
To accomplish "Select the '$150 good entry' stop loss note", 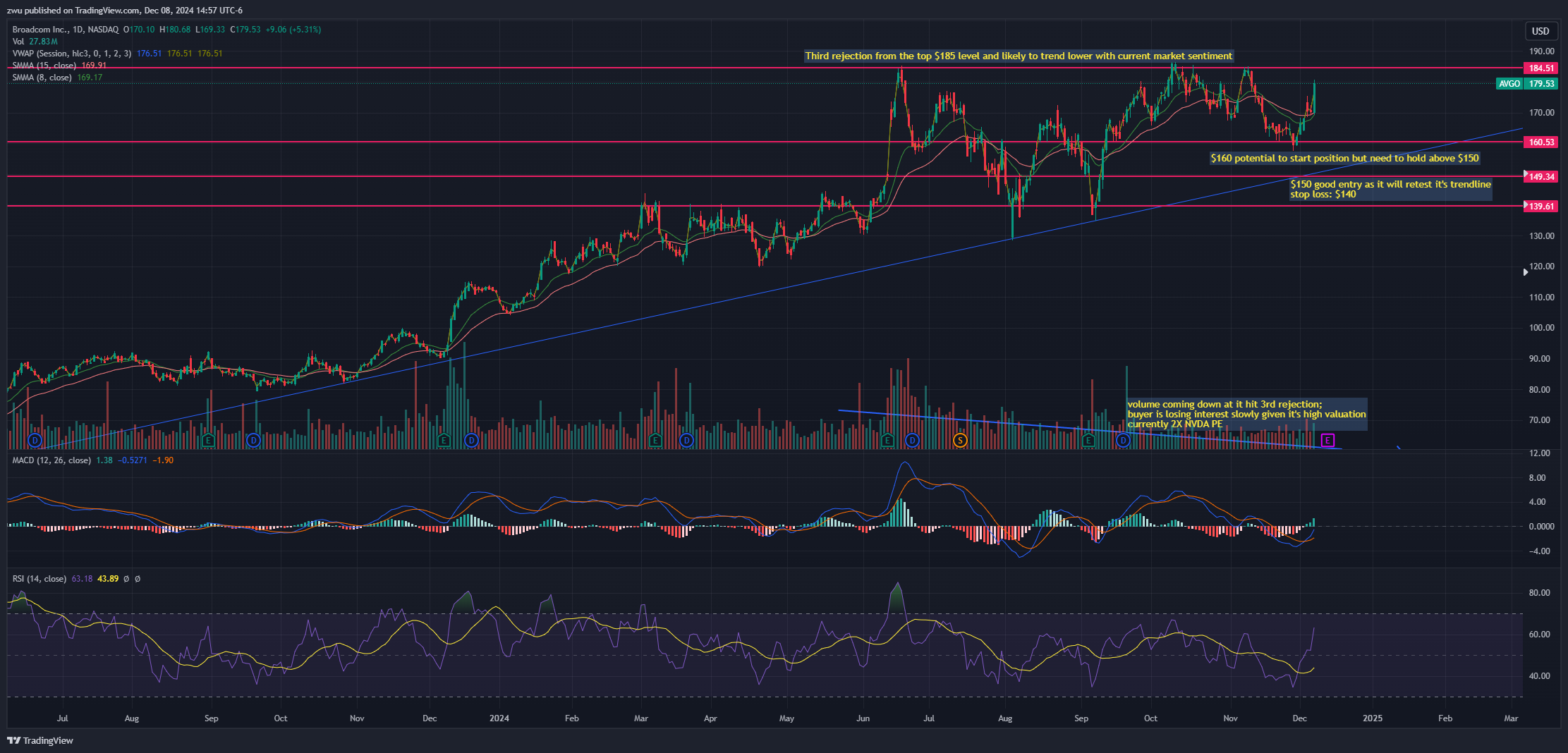I will click(1390, 189).
